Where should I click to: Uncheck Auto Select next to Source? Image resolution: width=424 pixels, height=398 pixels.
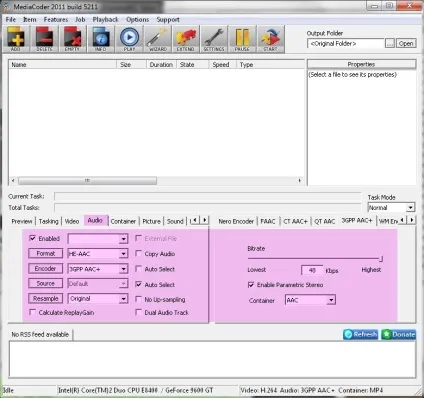click(x=138, y=284)
